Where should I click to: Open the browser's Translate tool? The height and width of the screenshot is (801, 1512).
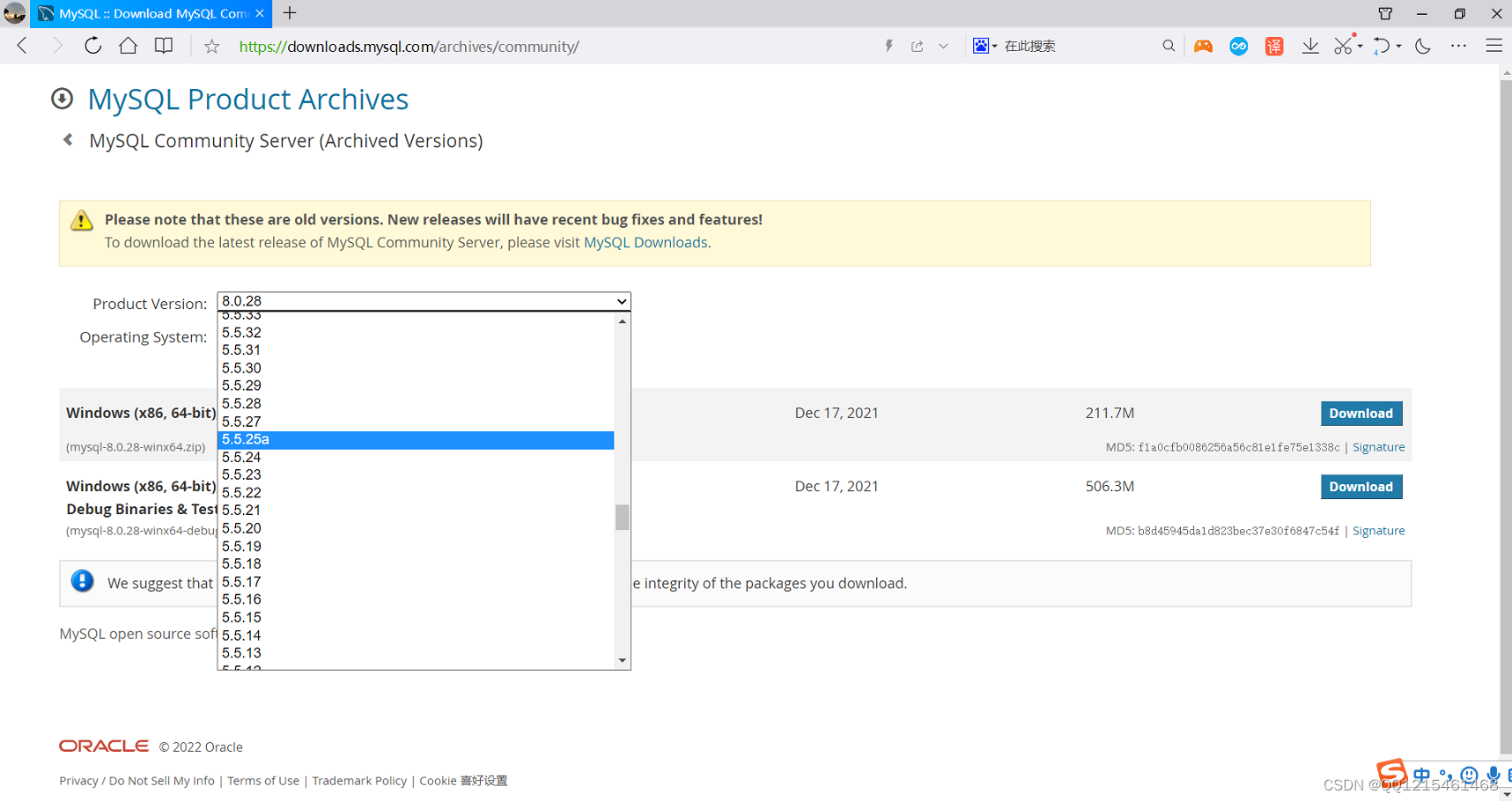point(1274,45)
